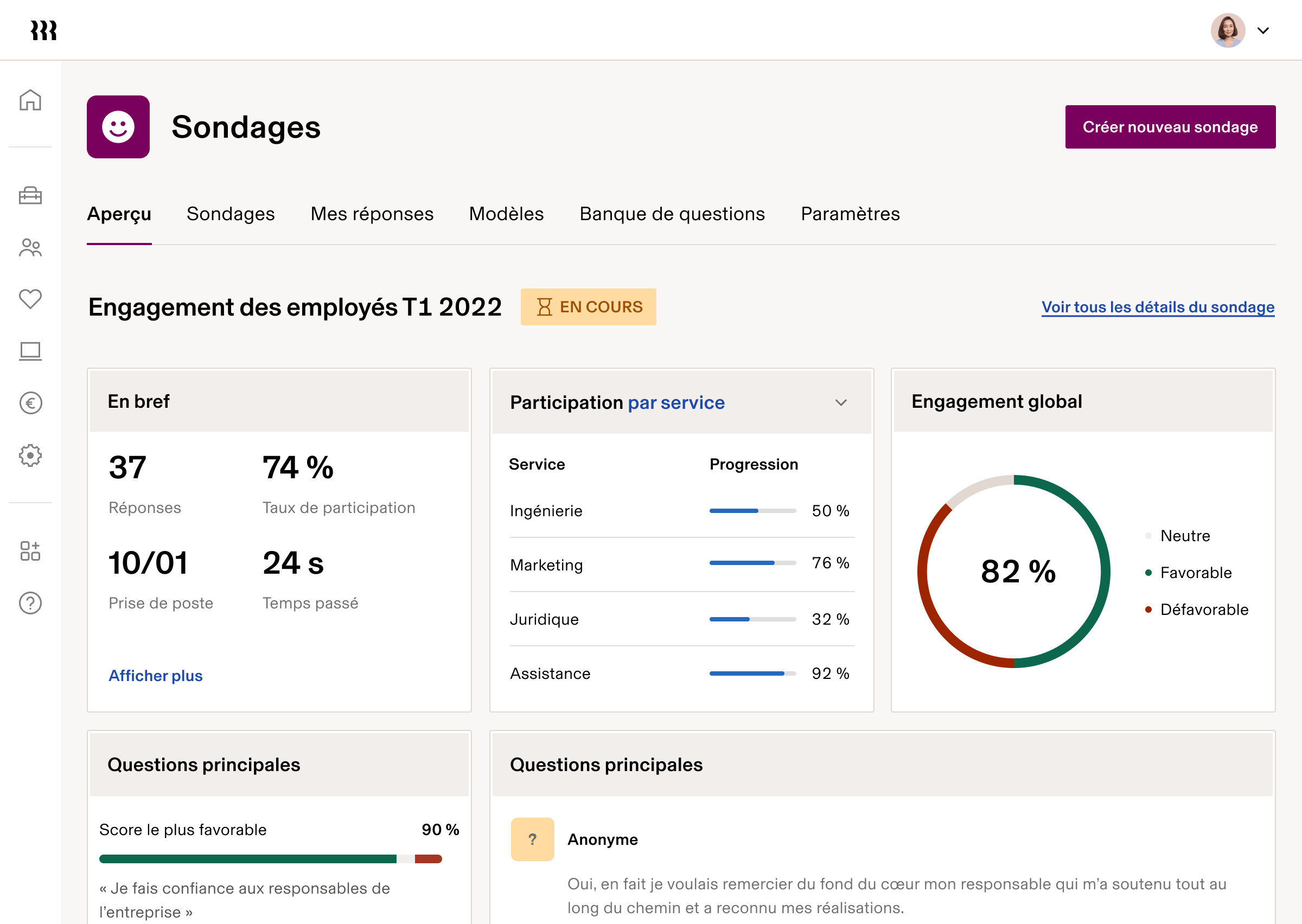Switch to the Sondages tab

coord(231,215)
